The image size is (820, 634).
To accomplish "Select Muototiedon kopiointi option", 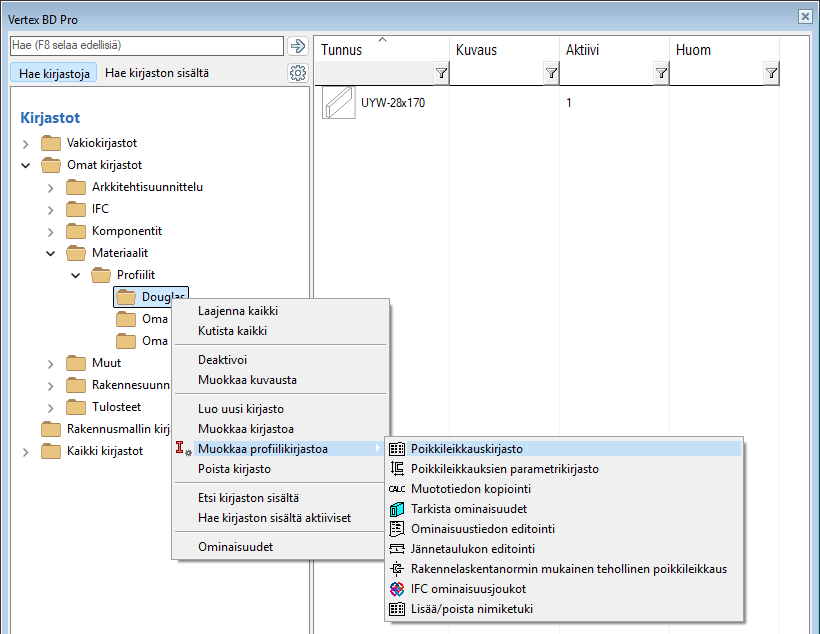I will point(470,489).
